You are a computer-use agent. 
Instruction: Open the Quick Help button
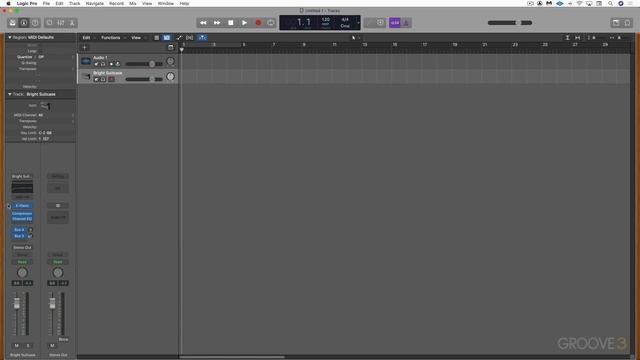point(35,23)
